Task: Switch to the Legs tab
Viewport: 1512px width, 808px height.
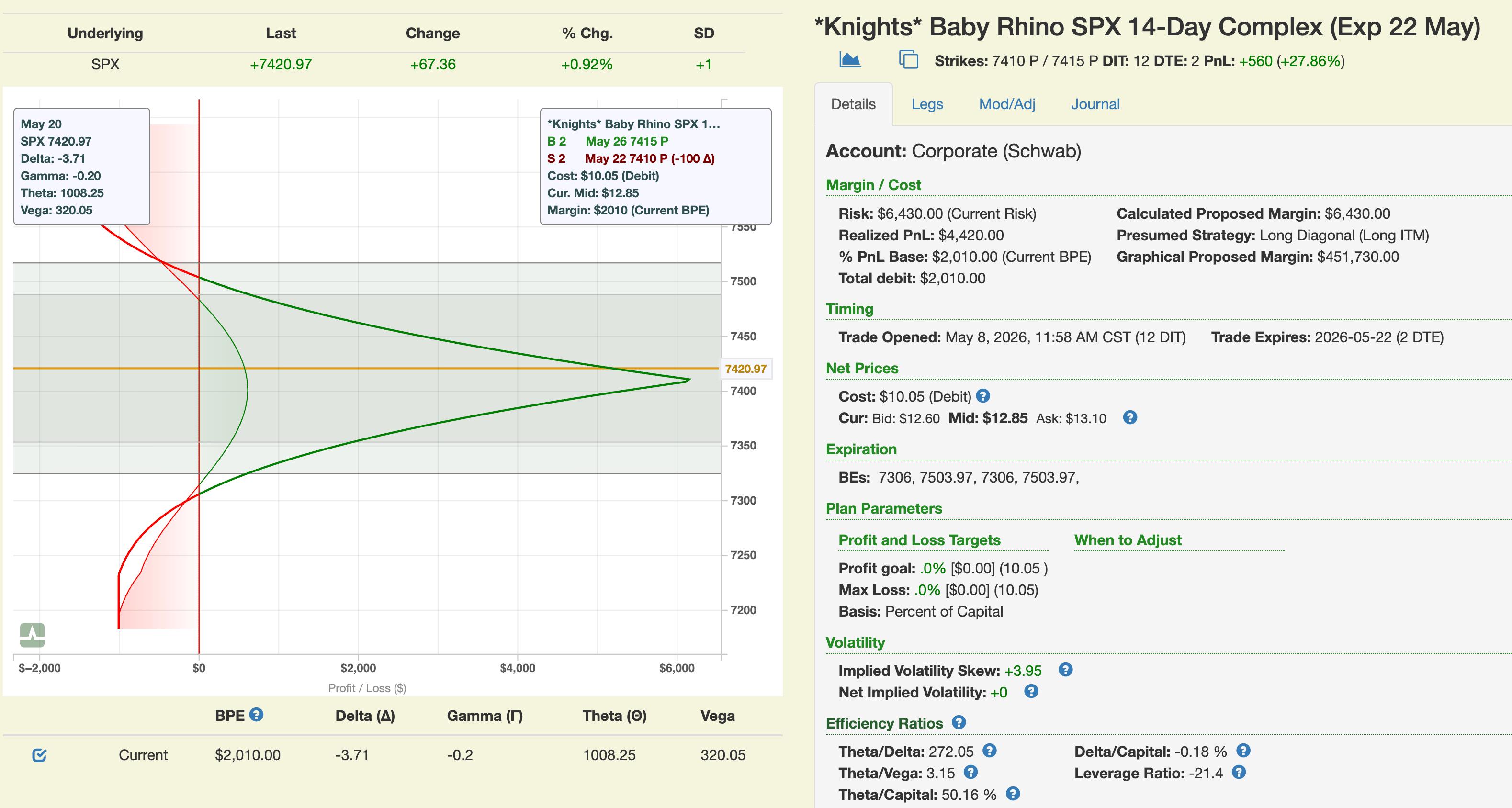Action: [x=927, y=104]
